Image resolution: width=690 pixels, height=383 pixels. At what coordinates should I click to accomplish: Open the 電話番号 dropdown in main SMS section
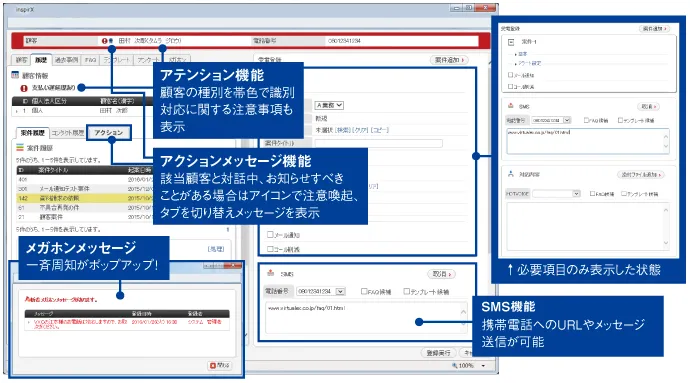coord(321,291)
